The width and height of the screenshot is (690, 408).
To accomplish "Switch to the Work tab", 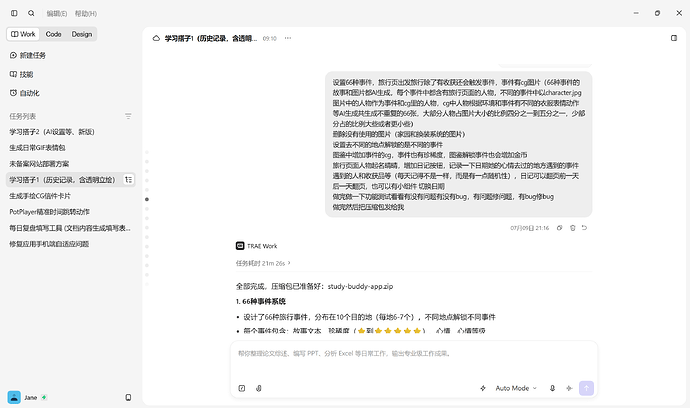I will point(23,34).
